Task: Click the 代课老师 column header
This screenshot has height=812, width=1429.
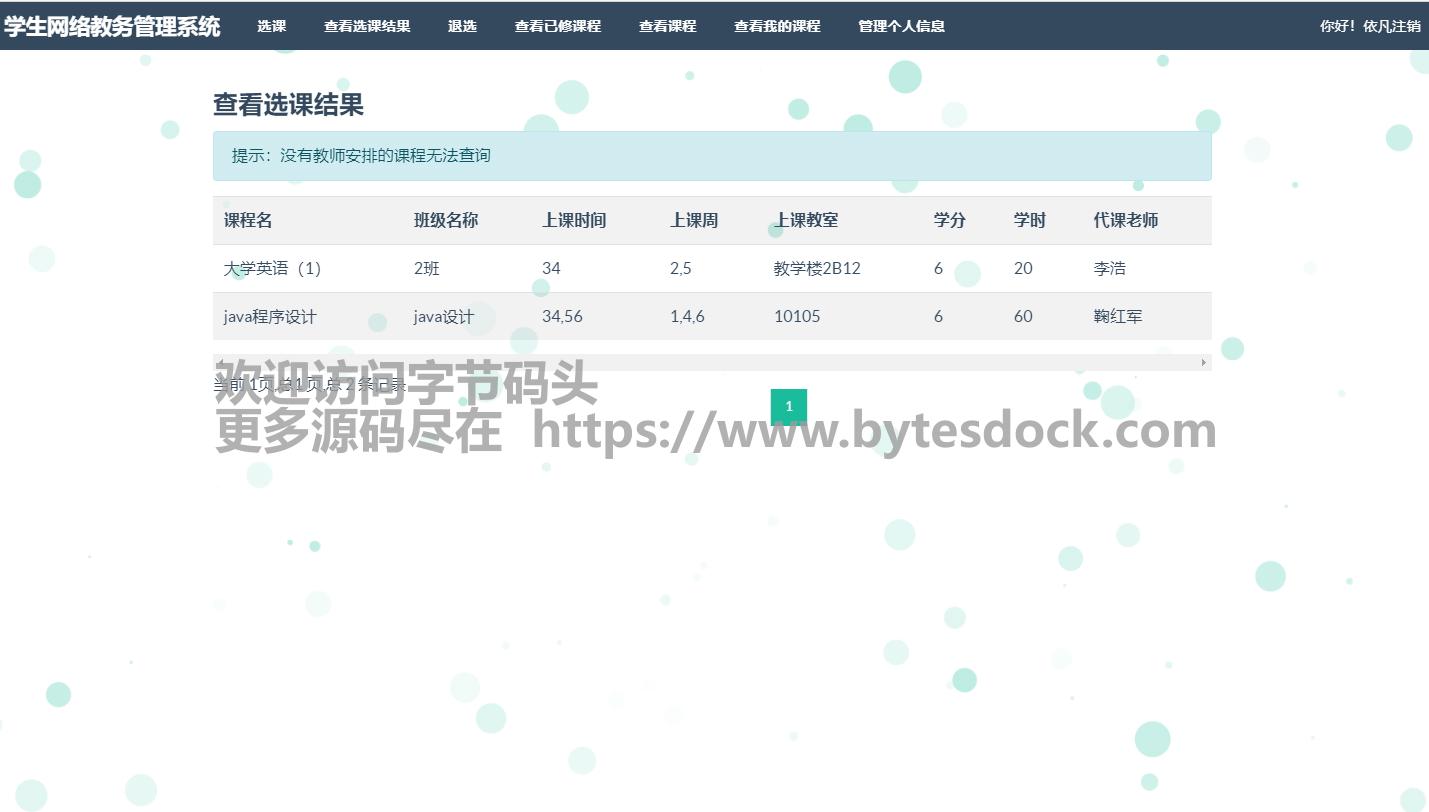Action: tap(1125, 220)
